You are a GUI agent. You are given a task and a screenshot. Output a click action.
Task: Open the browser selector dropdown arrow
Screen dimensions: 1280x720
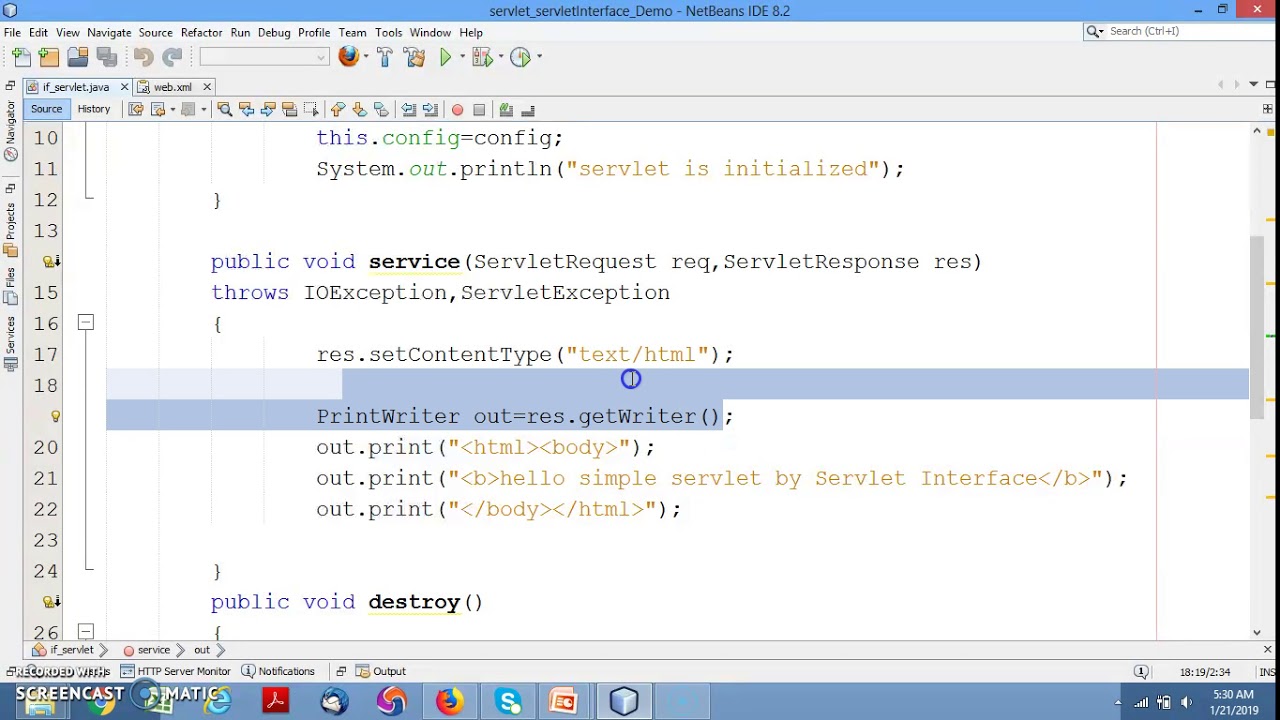364,57
